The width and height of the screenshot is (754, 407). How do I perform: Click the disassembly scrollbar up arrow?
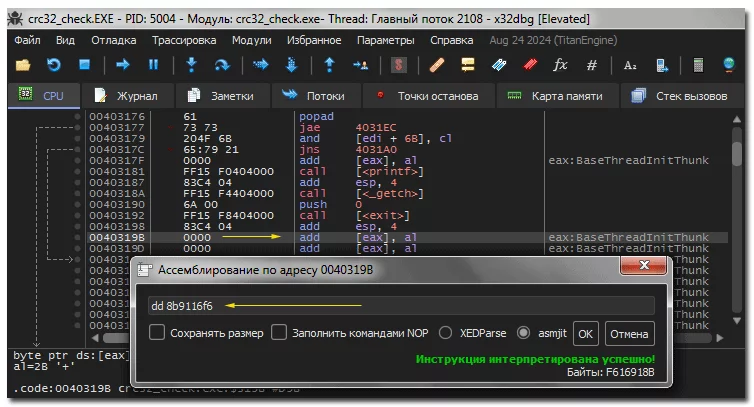click(x=736, y=119)
